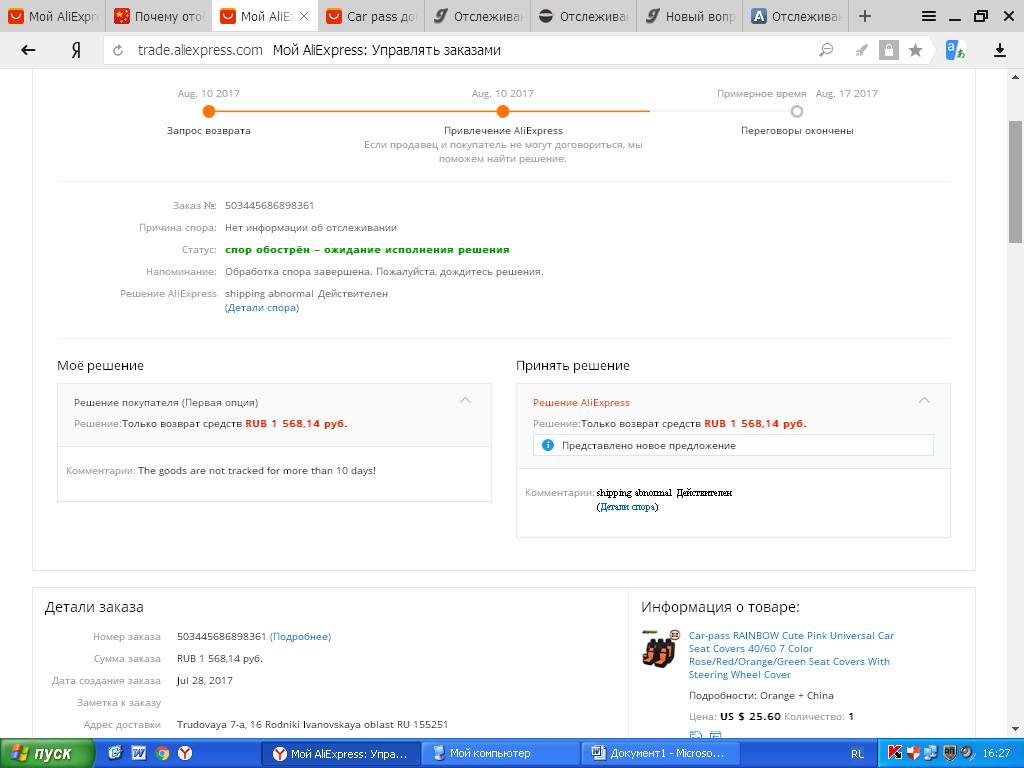Screen dimensions: 1024x768
Task: Open the browser hamburger menu
Action: point(928,16)
